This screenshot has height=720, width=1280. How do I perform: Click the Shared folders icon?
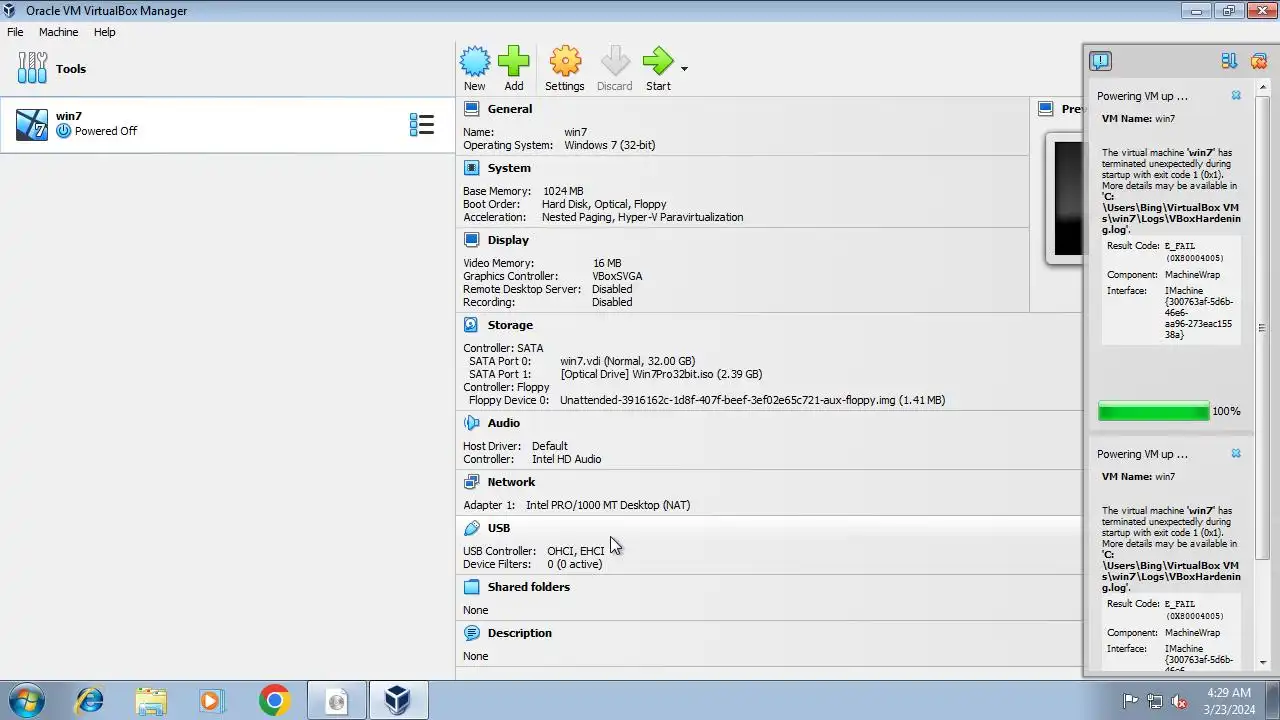472,587
